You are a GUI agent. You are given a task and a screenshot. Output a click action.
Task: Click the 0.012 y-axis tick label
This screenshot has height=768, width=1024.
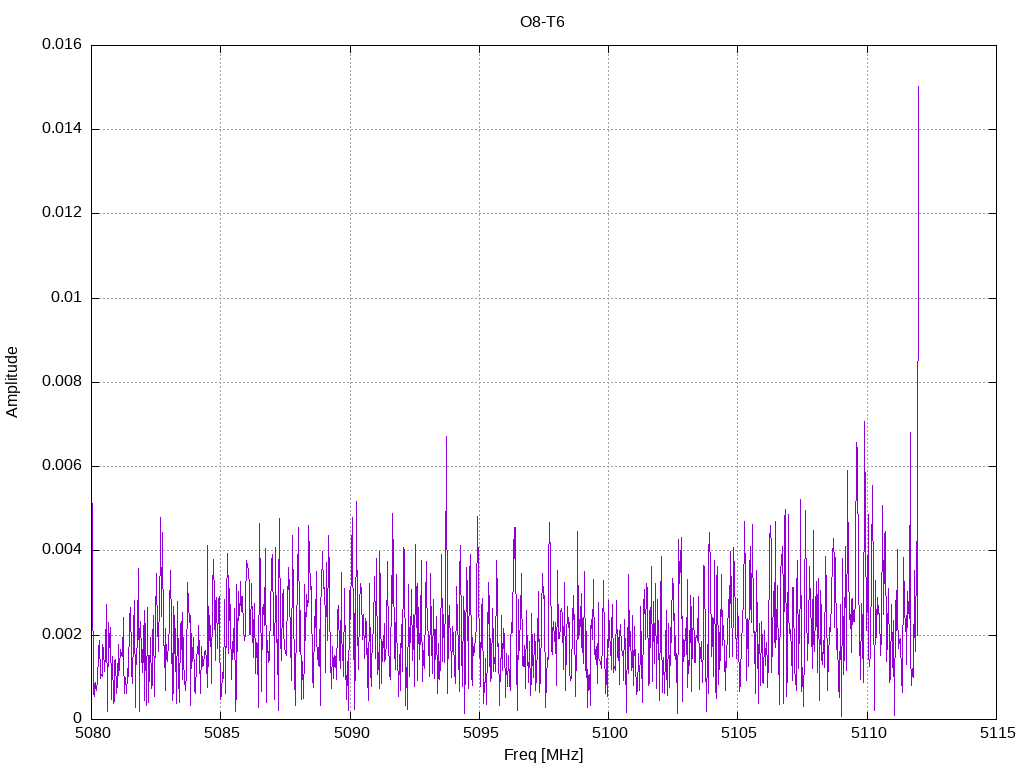coord(62,213)
